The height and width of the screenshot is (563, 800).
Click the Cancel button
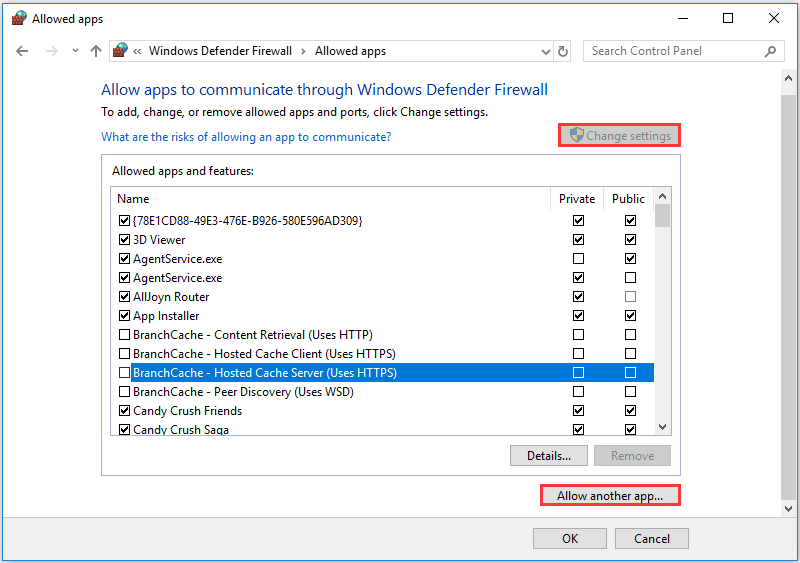pos(652,538)
